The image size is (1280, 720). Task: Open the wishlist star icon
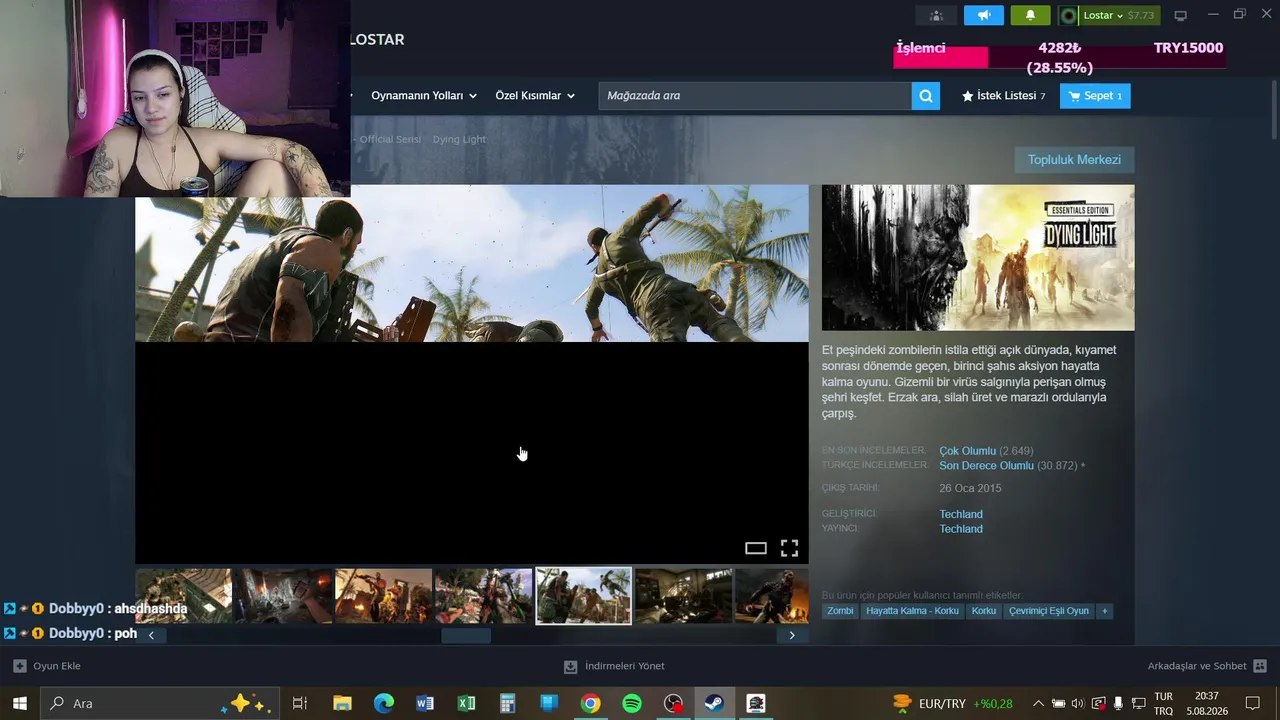[x=968, y=96]
